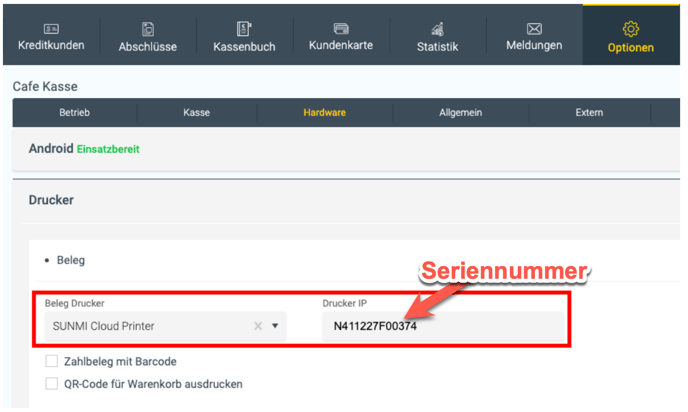The height and width of the screenshot is (412, 688).
Task: Open the Abschlüsse menu label
Action: pos(148,47)
